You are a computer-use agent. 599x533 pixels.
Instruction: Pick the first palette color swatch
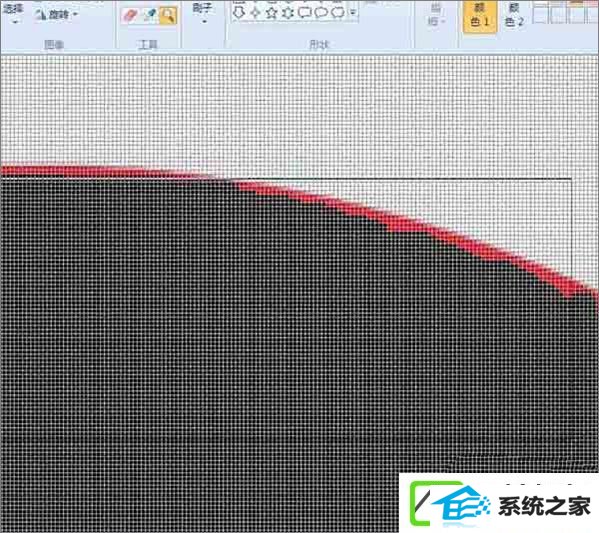[x=539, y=14]
